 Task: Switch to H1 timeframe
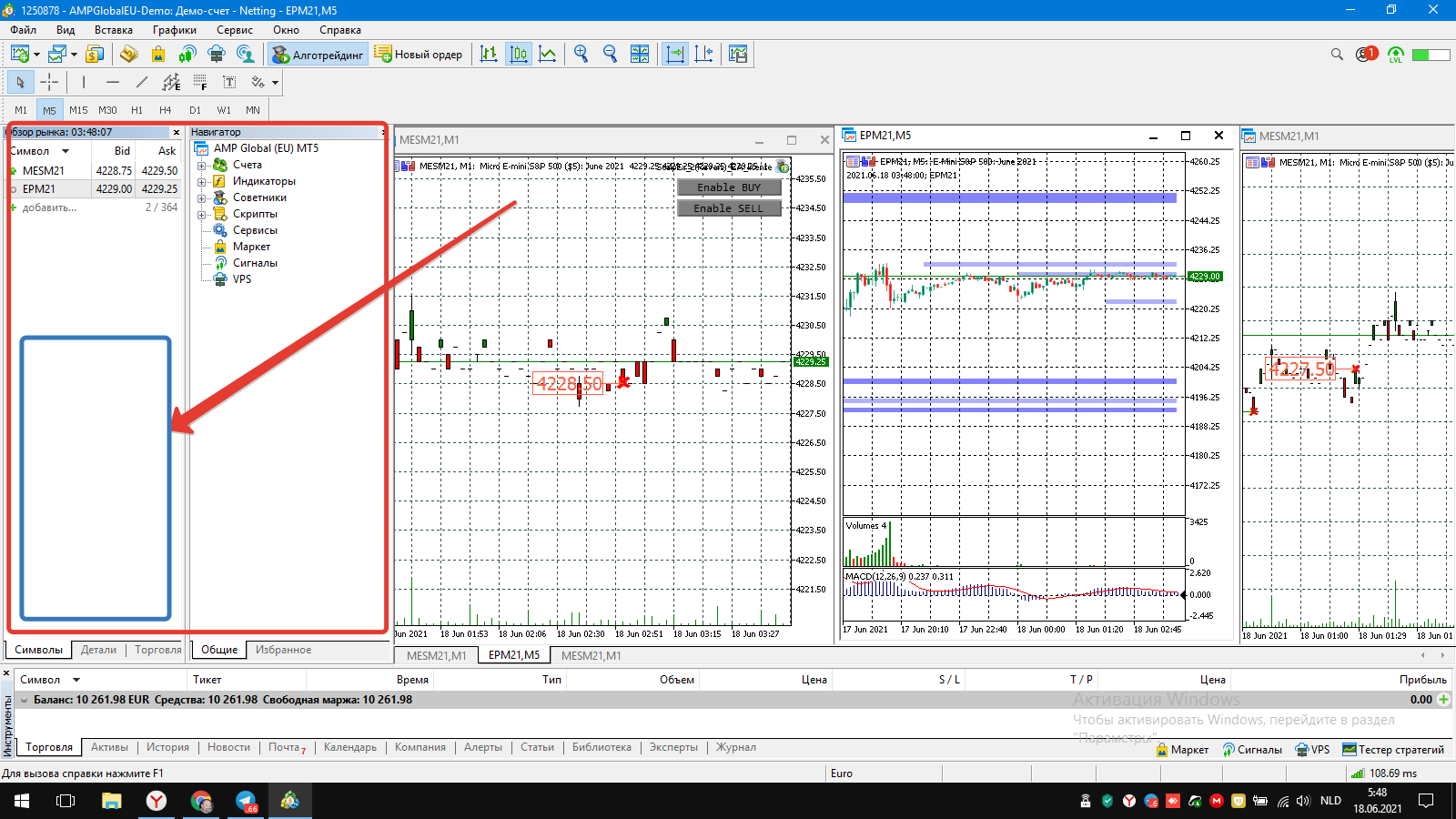[136, 110]
